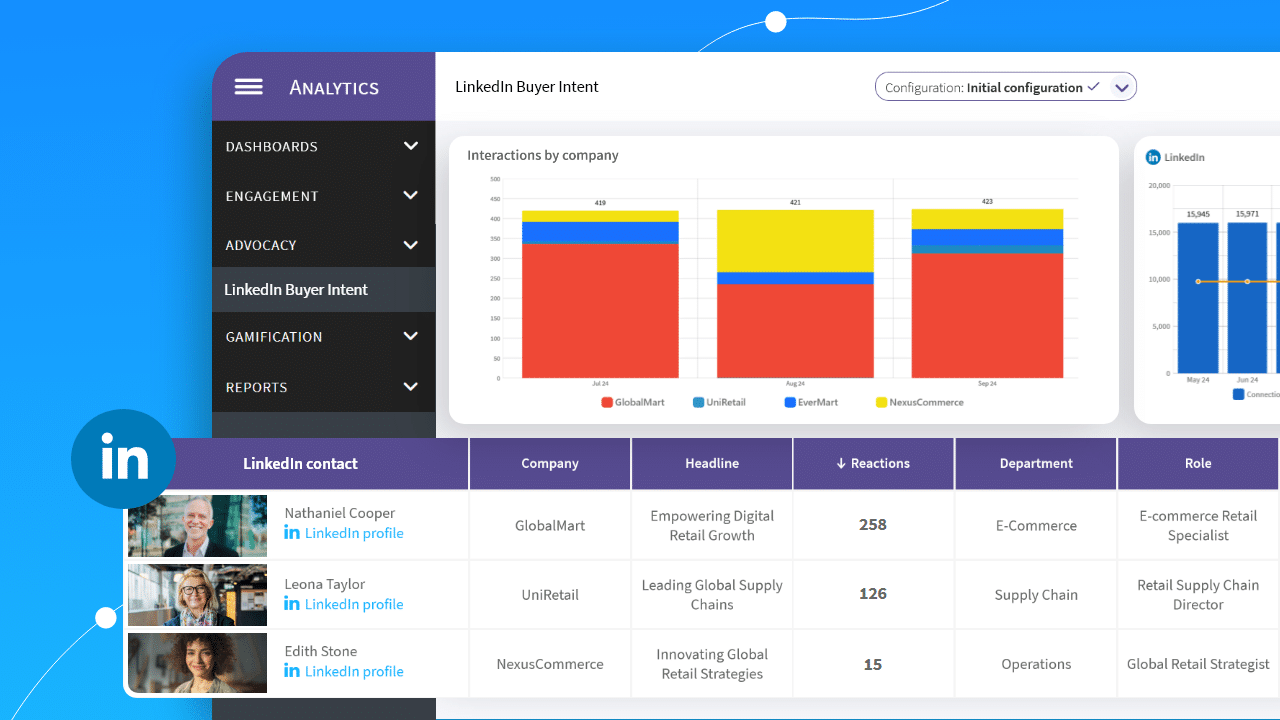This screenshot has width=1280, height=720.
Task: Click the NexusCommerce company cell
Action: 550,664
